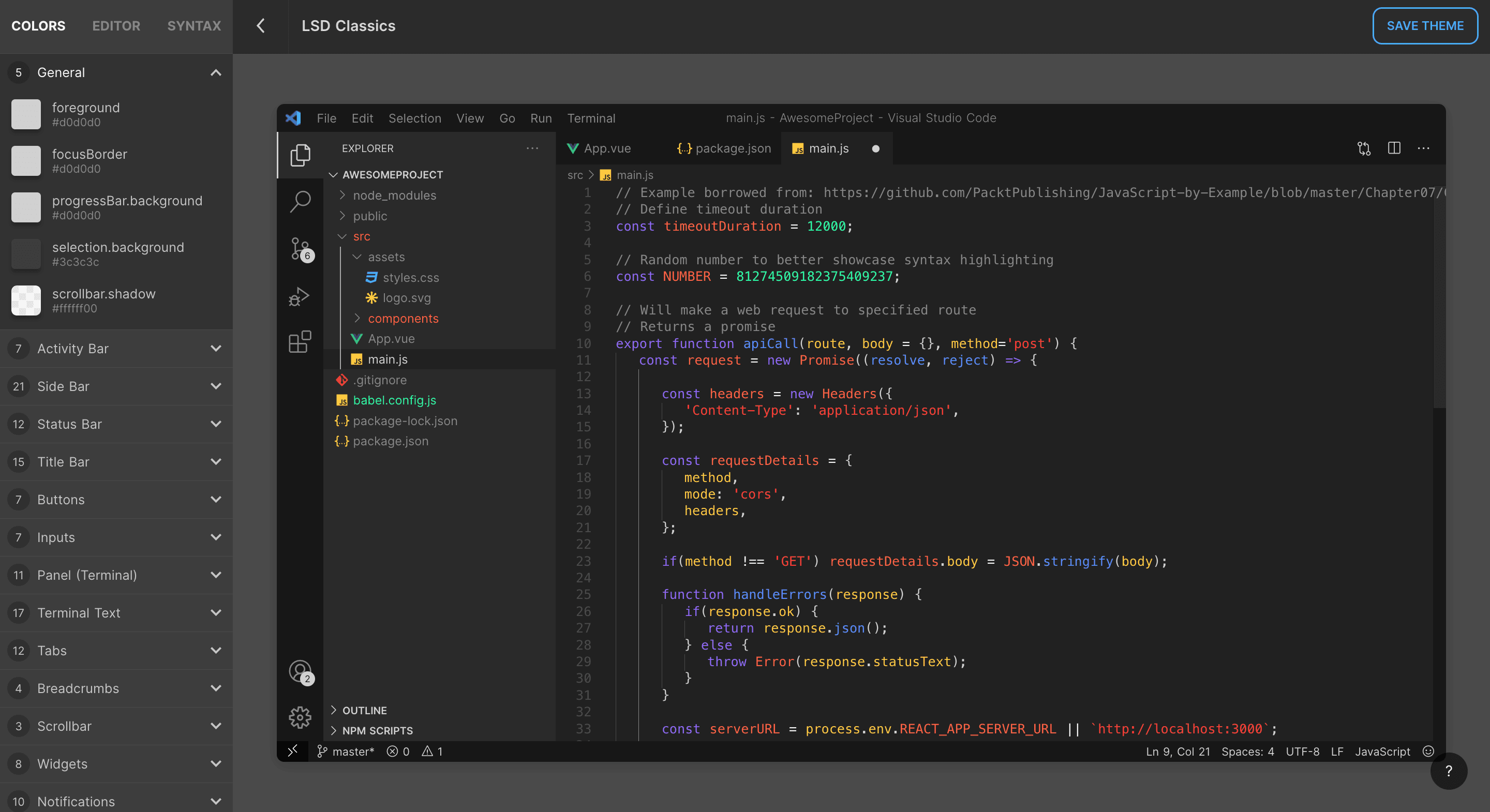
Task: Toggle the collapse sidebar arrow button
Action: coord(260,25)
